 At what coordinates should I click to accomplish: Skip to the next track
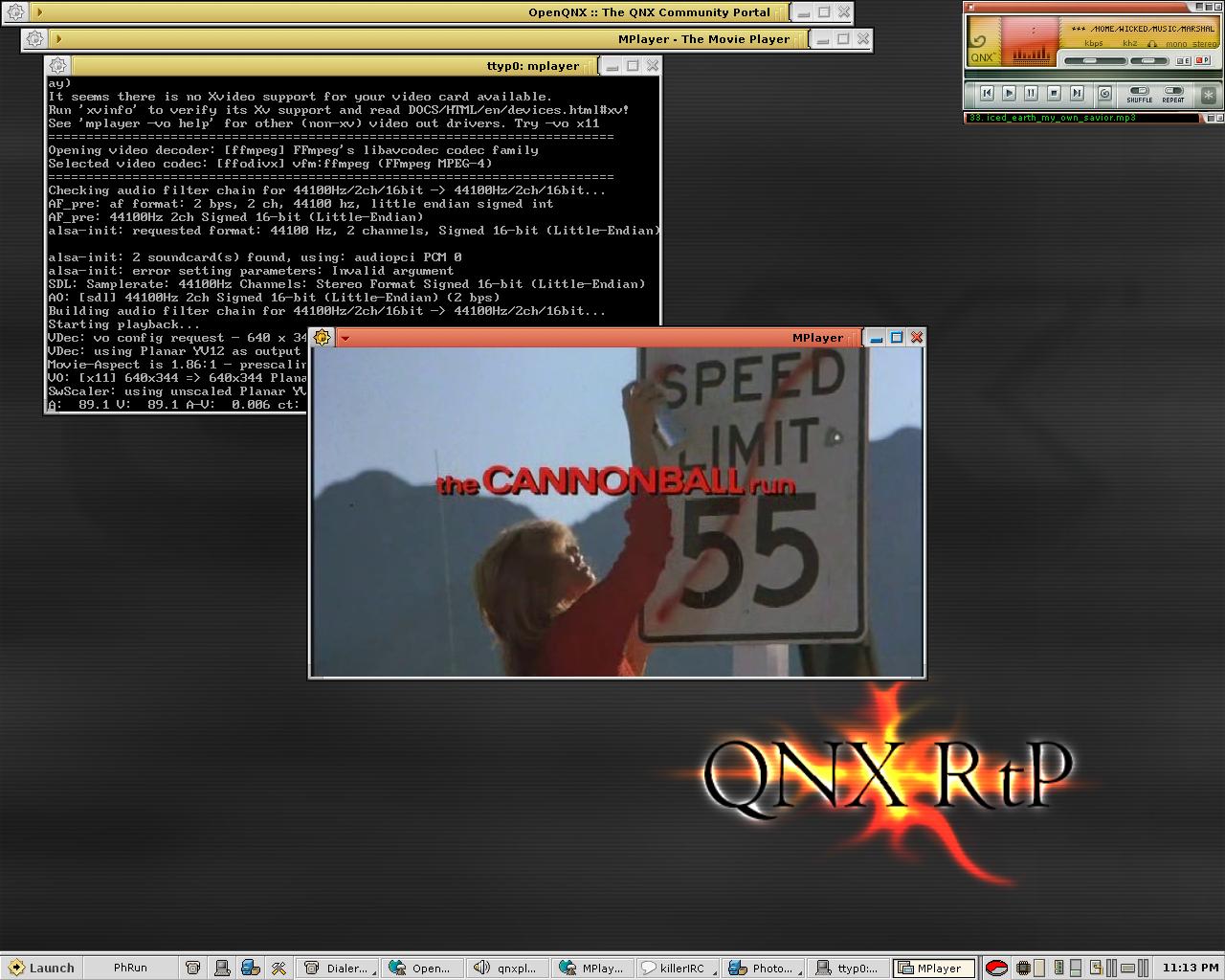click(1077, 93)
